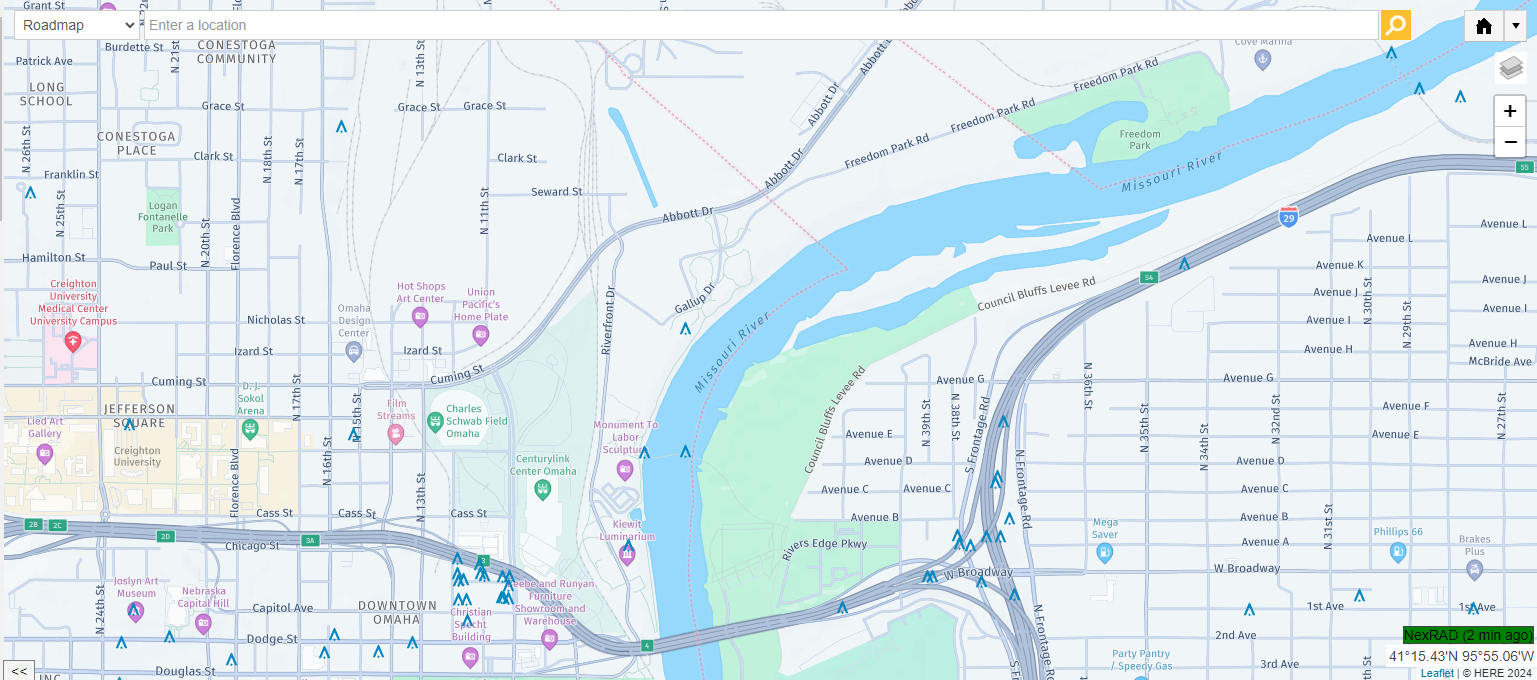Viewport: 1537px width, 680px height.
Task: Select the Brakes Plus marker
Action: click(x=1474, y=570)
